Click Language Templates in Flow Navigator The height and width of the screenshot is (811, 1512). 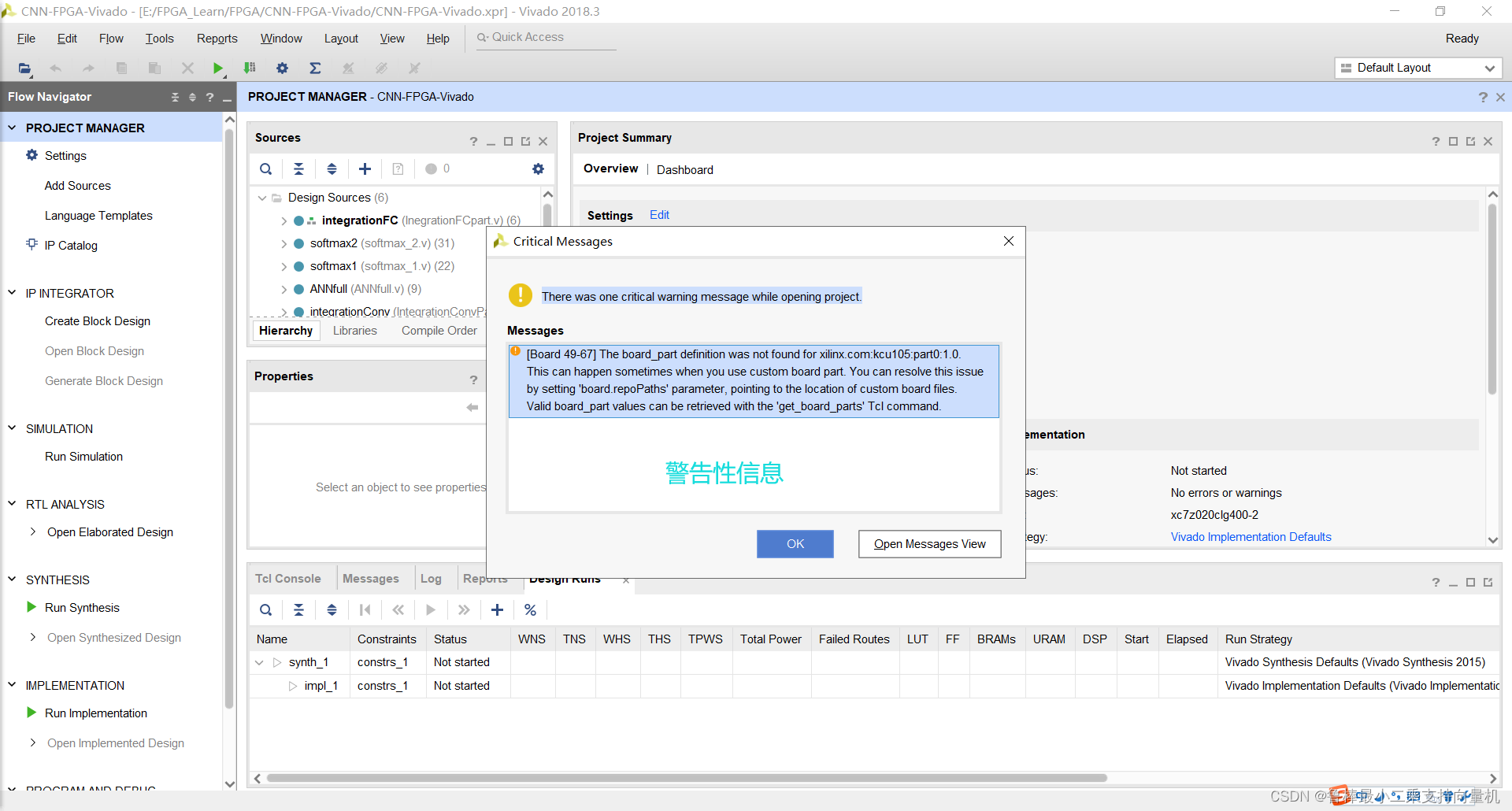[98, 216]
